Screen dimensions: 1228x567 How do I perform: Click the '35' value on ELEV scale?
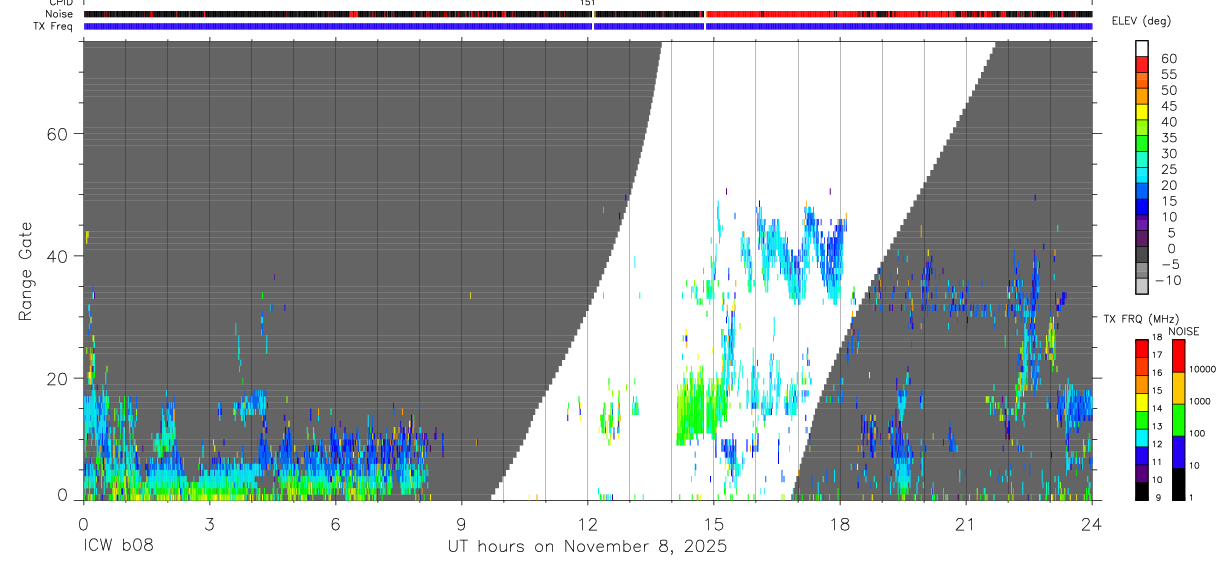1168,138
